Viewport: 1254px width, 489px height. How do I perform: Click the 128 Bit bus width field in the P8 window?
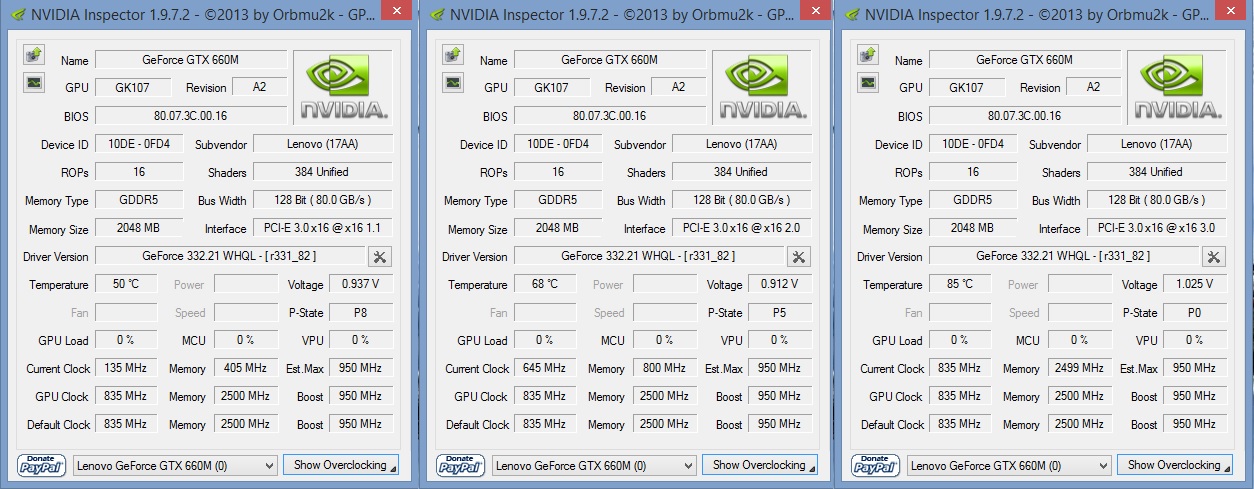[323, 201]
